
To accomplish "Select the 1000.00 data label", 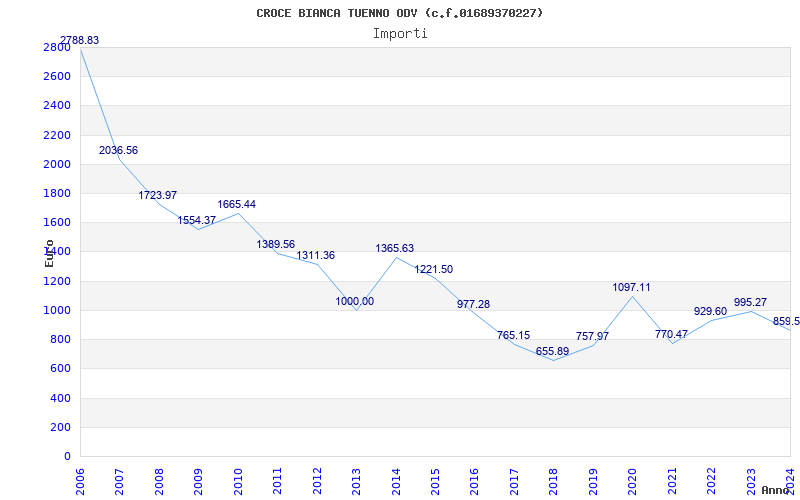I will pyautogui.click(x=355, y=302).
